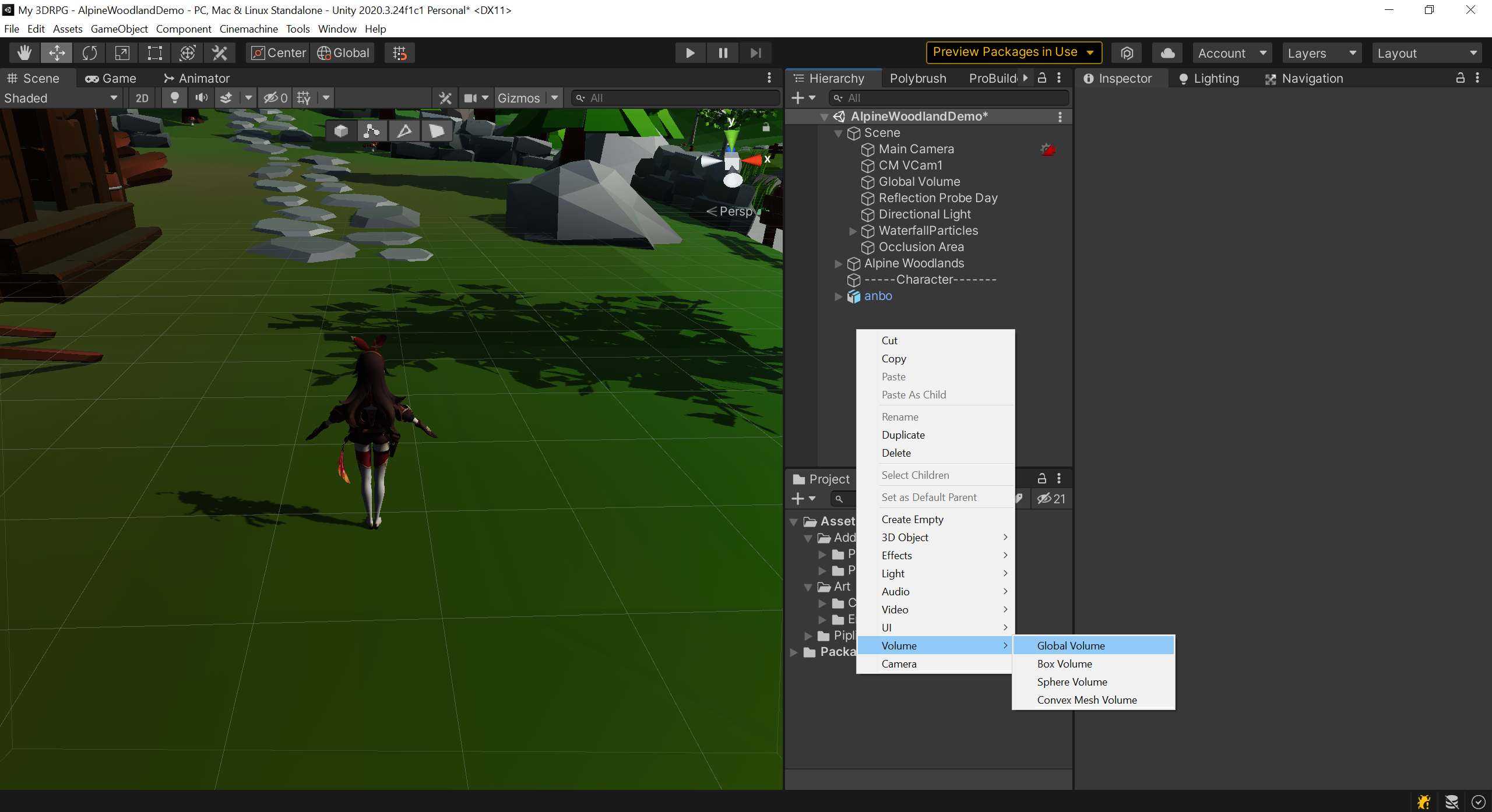
Task: Toggle 2D scene view mode
Action: pos(142,98)
